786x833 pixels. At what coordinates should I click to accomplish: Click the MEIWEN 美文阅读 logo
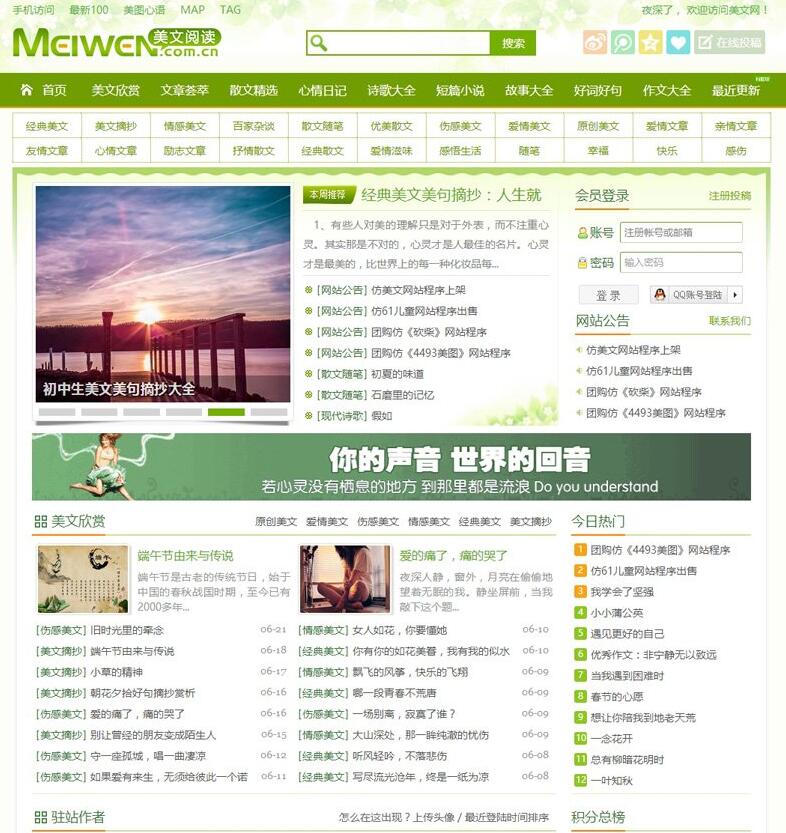[116, 42]
